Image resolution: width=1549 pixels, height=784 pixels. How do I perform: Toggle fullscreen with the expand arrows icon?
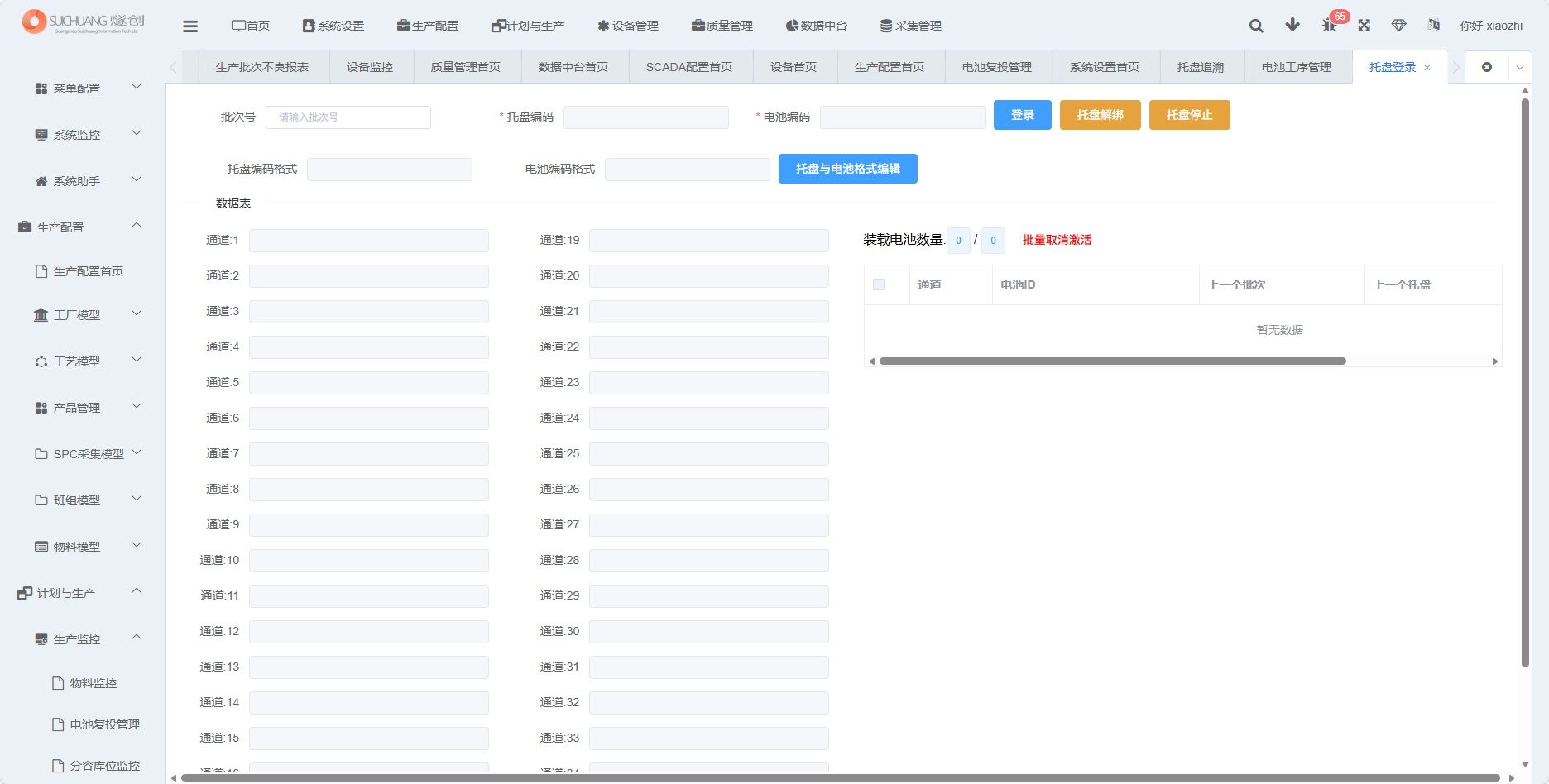pyautogui.click(x=1364, y=26)
